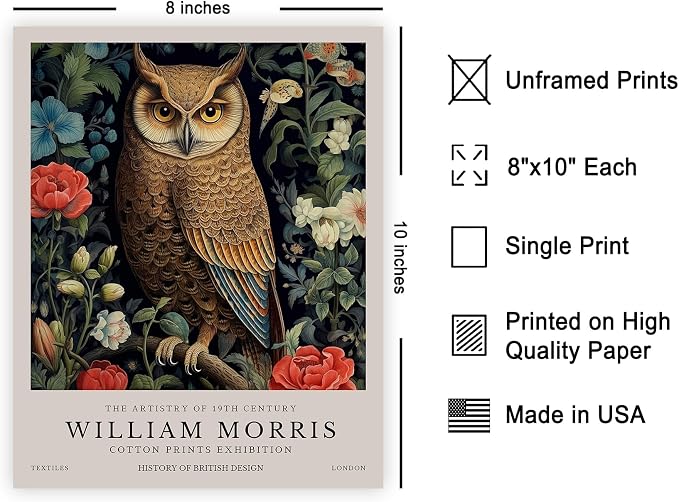Click the 'LONDON' footer word
The image size is (679, 502).
349,468
